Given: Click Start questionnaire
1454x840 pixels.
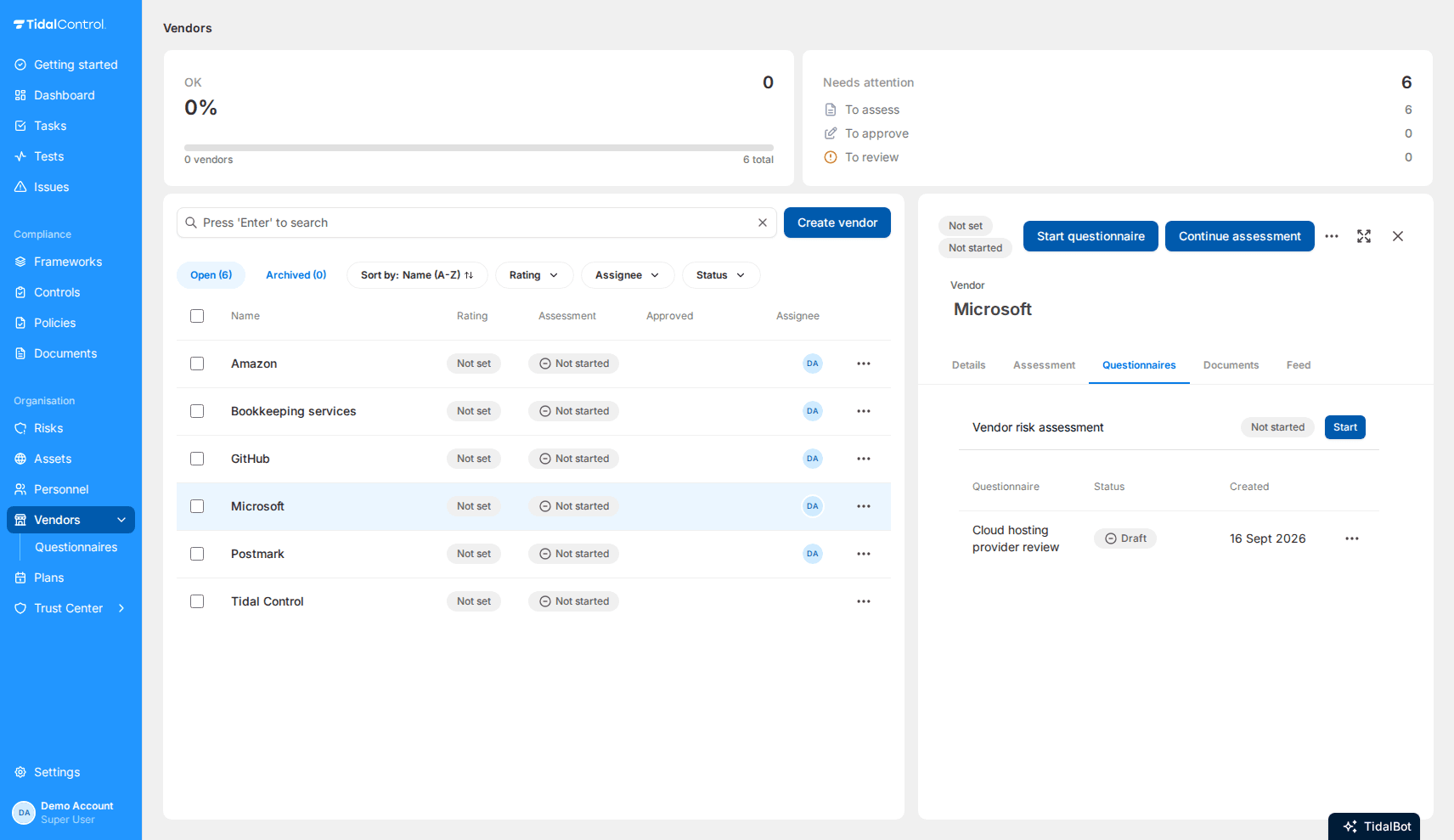Looking at the screenshot, I should (1090, 236).
